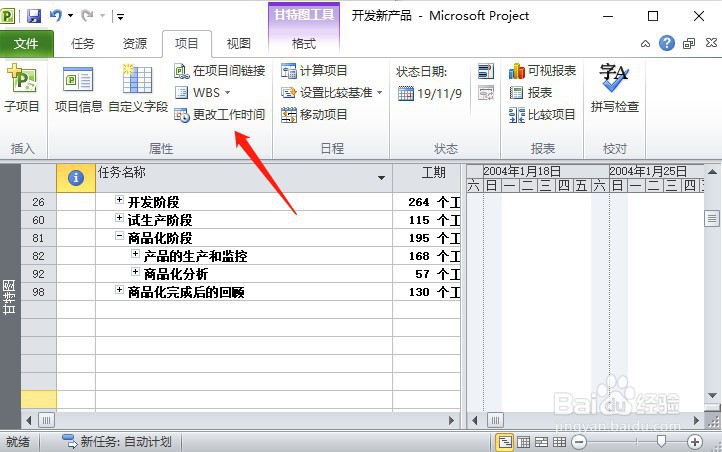Open 报表 reports
This screenshot has height=452, width=722.
point(530,93)
